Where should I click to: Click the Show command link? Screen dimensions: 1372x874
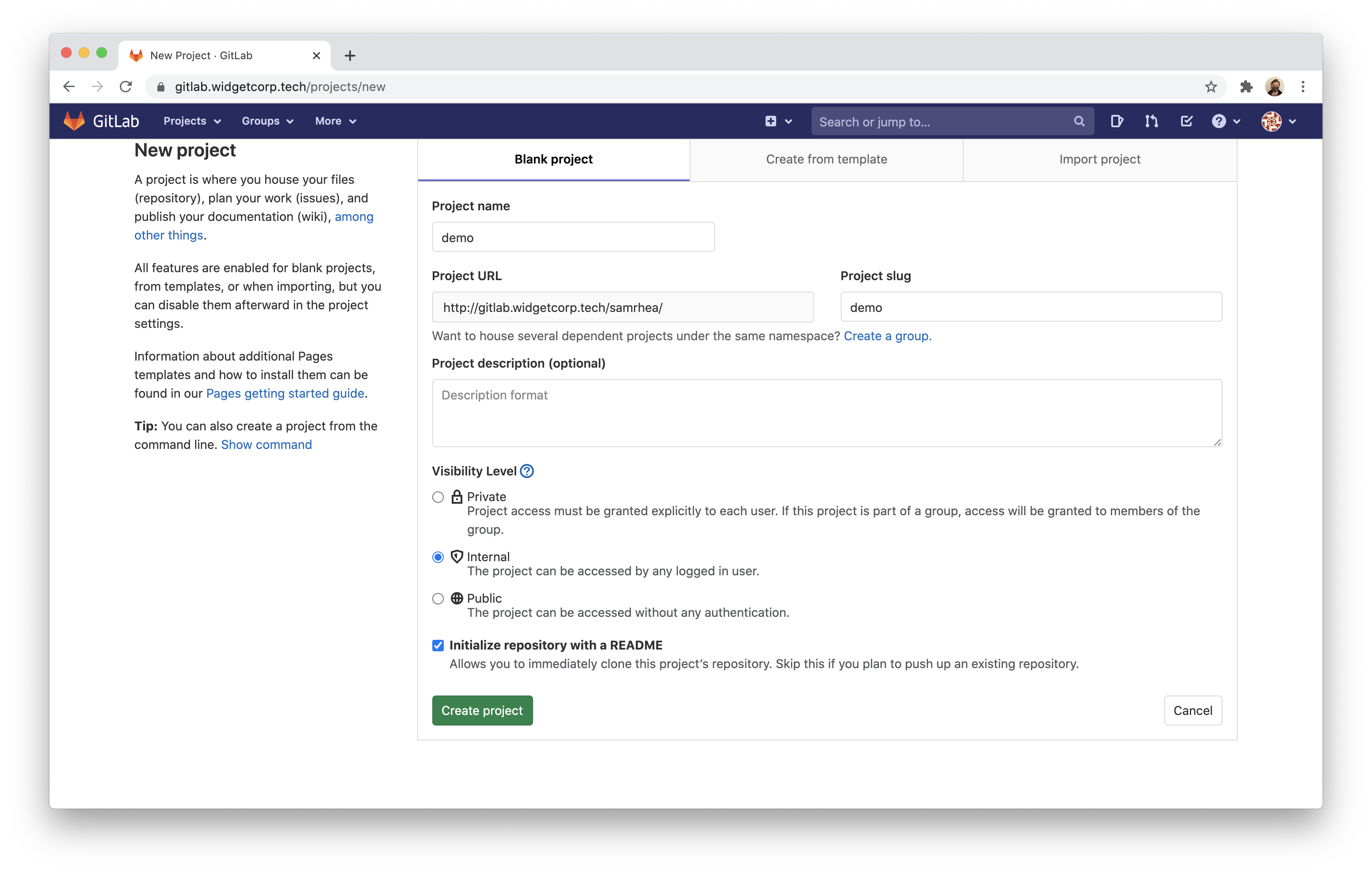pos(266,445)
